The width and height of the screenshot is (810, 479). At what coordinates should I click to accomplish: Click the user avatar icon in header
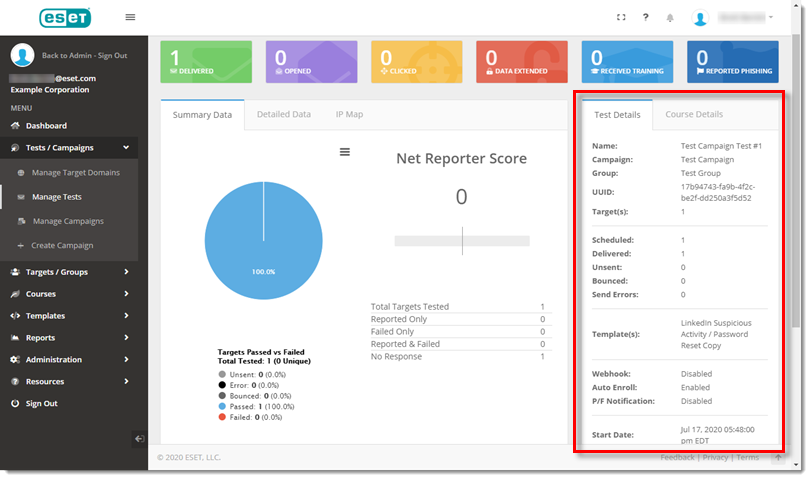pyautogui.click(x=700, y=18)
